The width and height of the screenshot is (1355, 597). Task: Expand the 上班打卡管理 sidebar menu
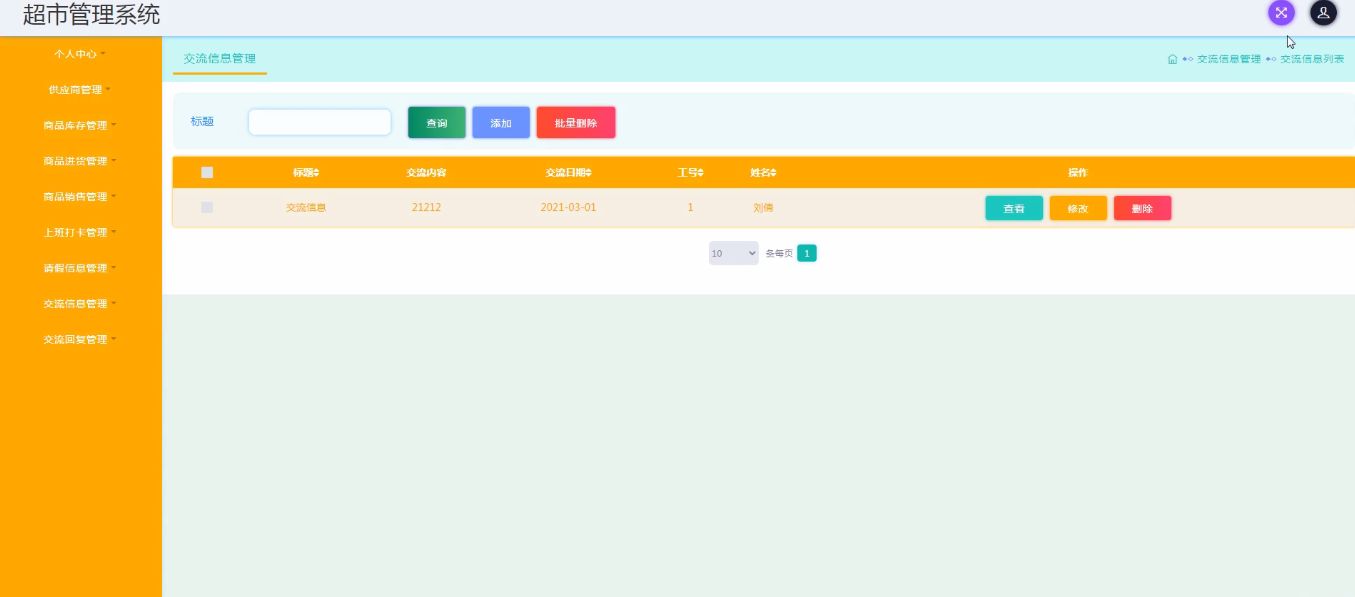(x=80, y=233)
